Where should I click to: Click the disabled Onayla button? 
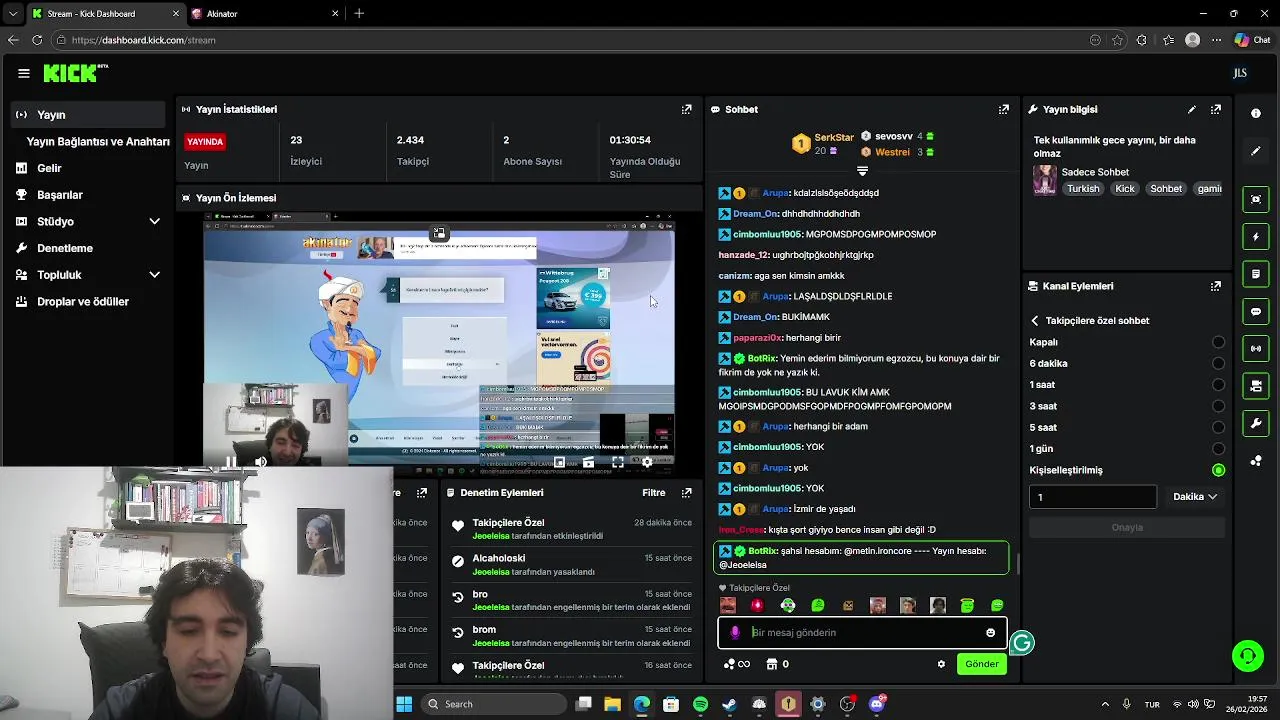click(x=1127, y=528)
